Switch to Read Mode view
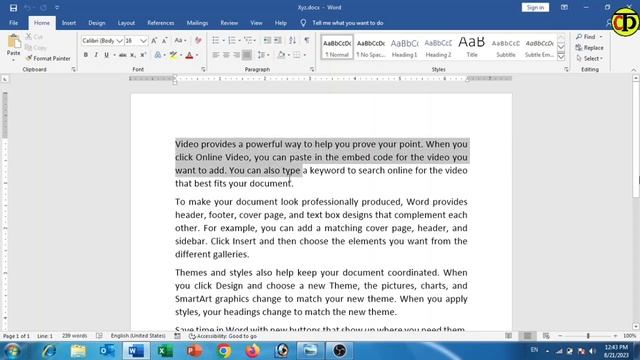 pyautogui.click(x=509, y=336)
